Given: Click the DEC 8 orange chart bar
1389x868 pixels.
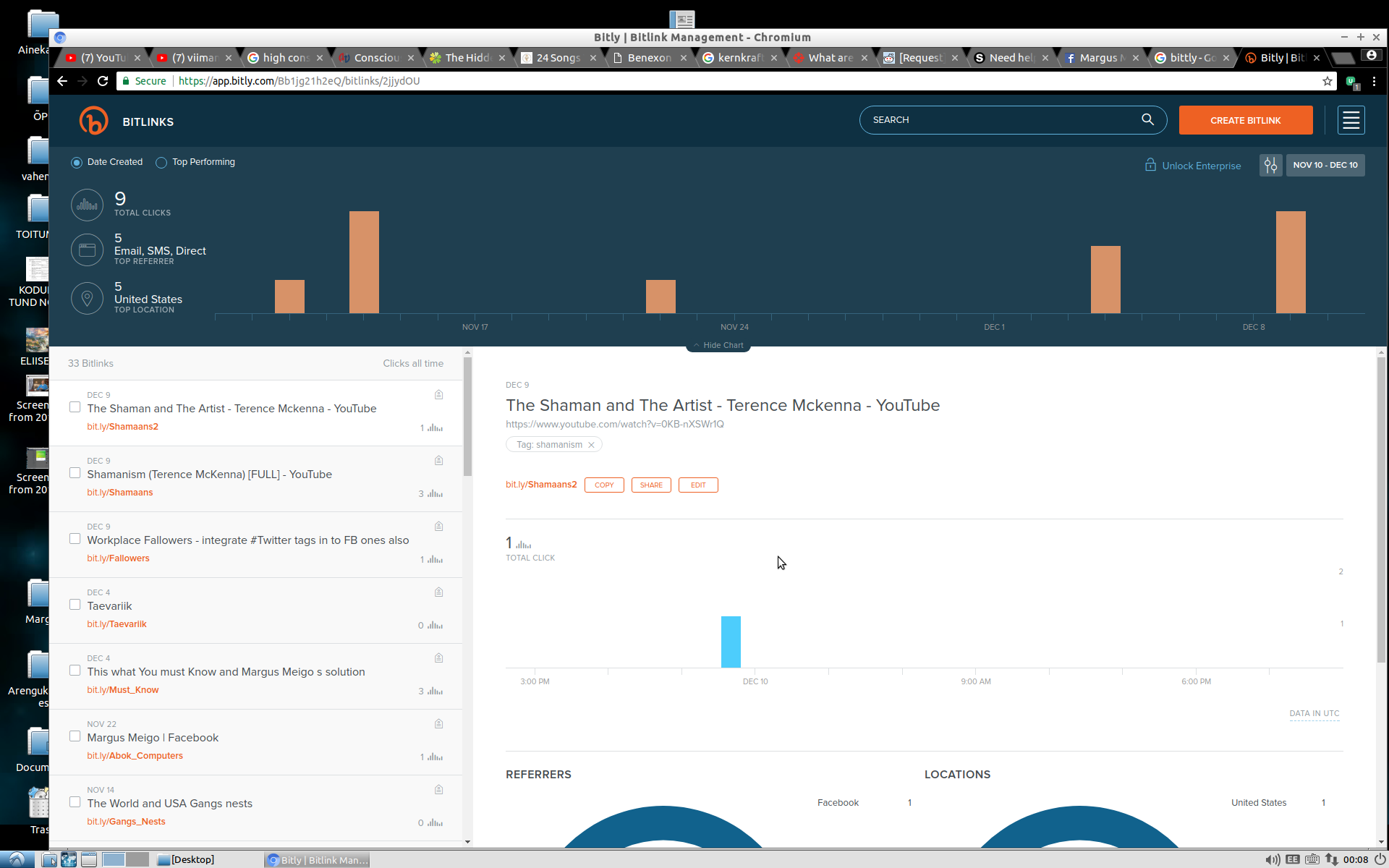Looking at the screenshot, I should click(x=1291, y=262).
